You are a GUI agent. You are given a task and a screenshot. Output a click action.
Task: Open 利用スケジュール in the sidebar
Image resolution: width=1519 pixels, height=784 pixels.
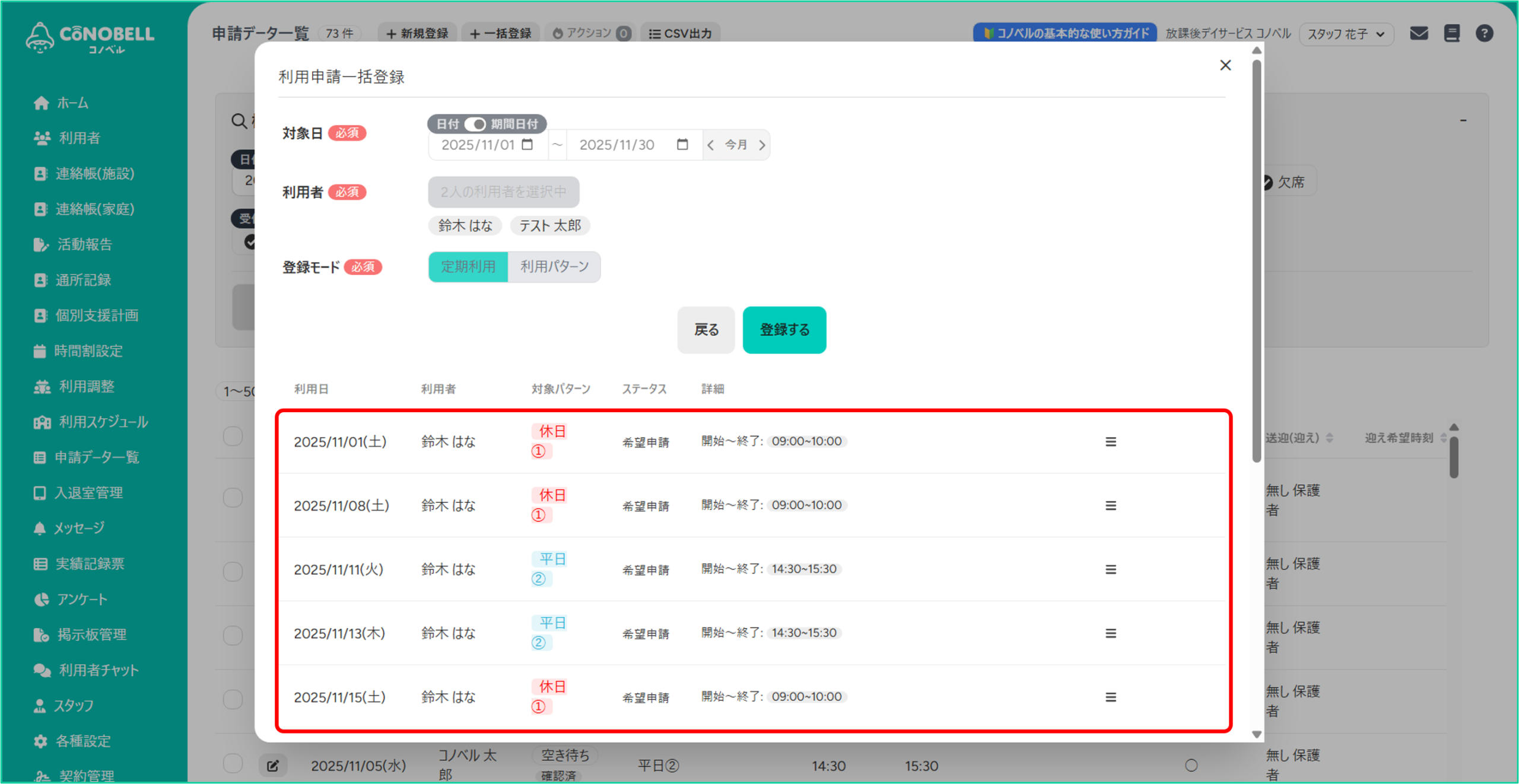click(x=103, y=422)
